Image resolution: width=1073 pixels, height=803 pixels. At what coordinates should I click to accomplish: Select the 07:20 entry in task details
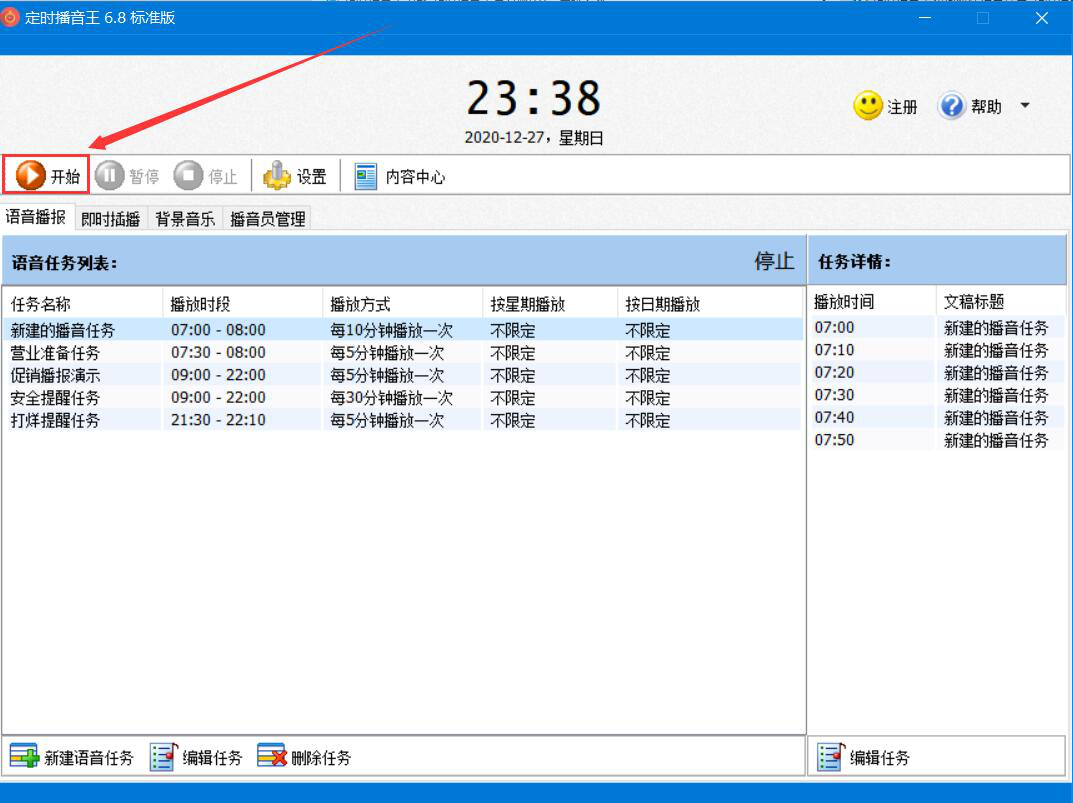point(938,373)
